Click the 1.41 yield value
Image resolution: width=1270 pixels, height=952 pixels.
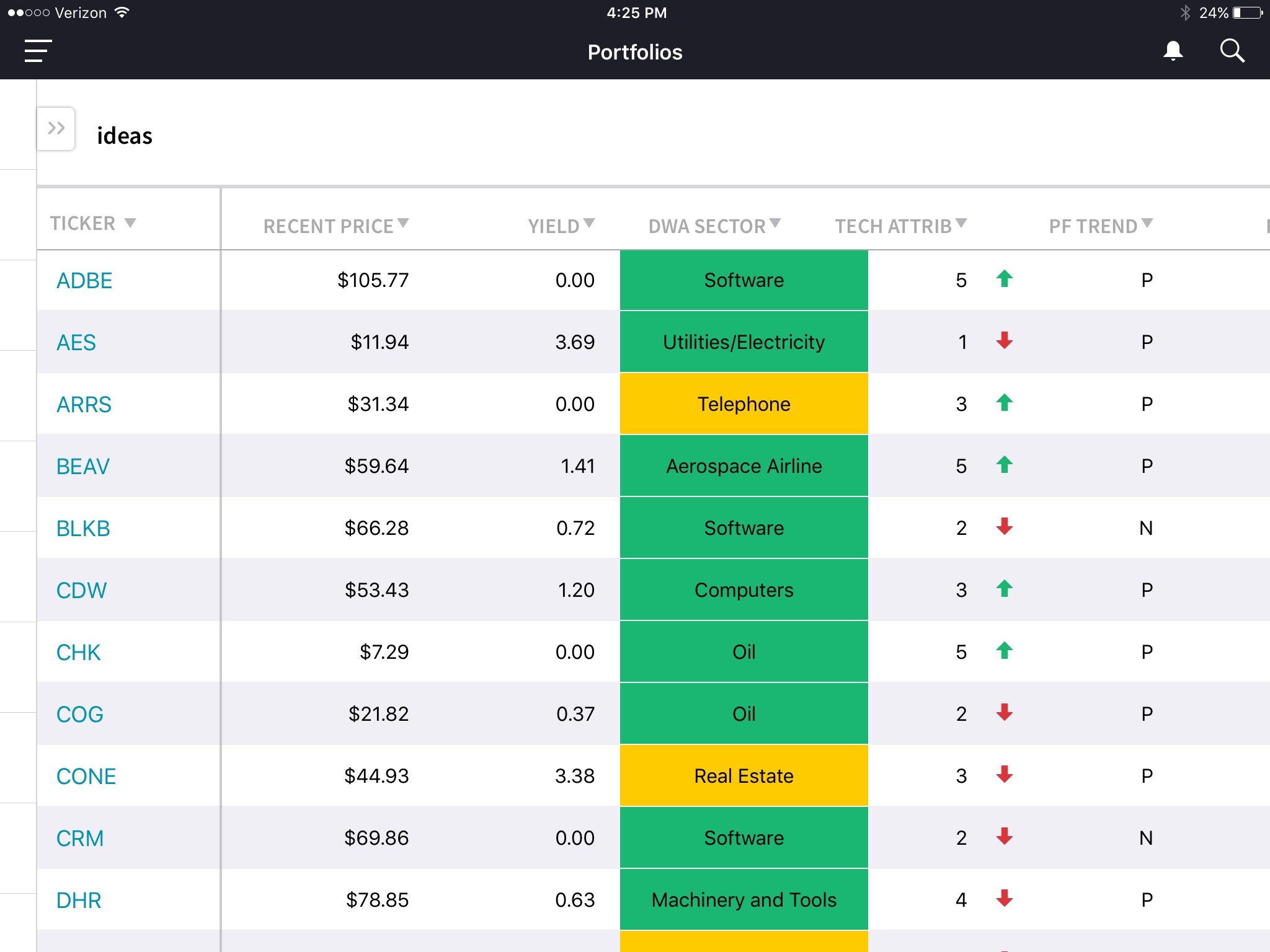577,466
